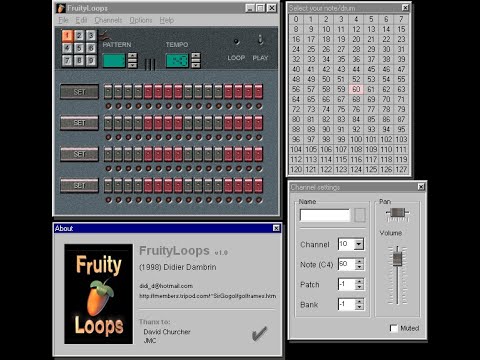Select note 72 in the note grid

pyautogui.click(x=296, y=109)
